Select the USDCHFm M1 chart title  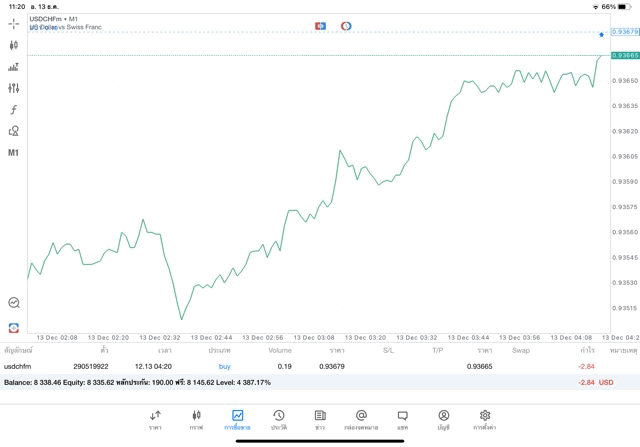tap(53, 19)
